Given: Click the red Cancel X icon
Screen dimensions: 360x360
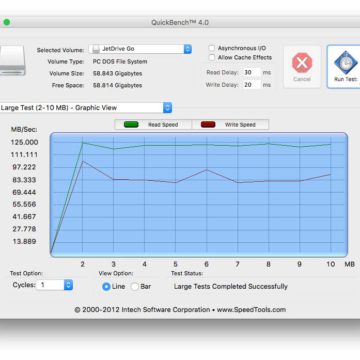Looking at the screenshot, I should (302, 63).
